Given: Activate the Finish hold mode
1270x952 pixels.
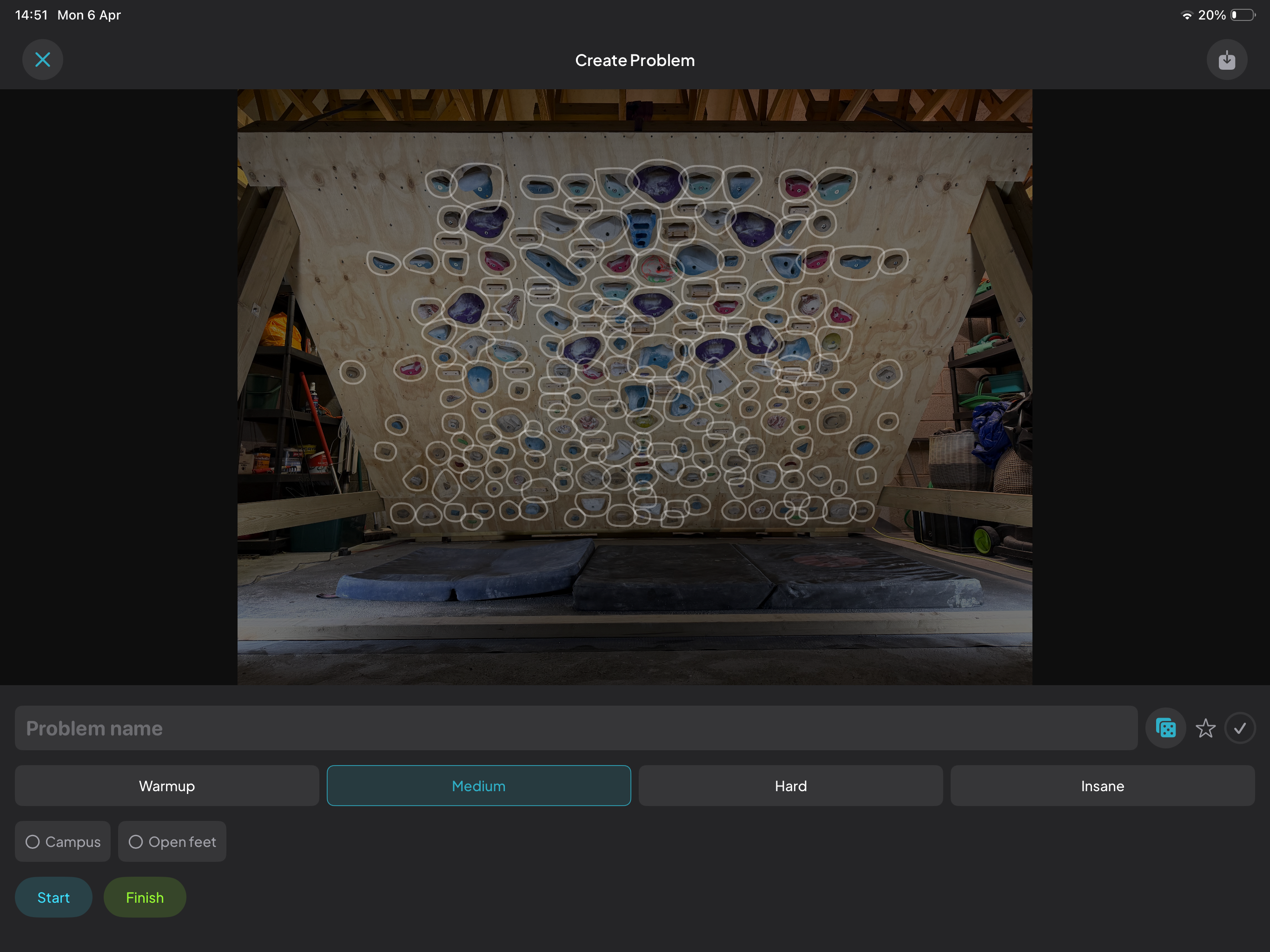Looking at the screenshot, I should click(x=145, y=897).
